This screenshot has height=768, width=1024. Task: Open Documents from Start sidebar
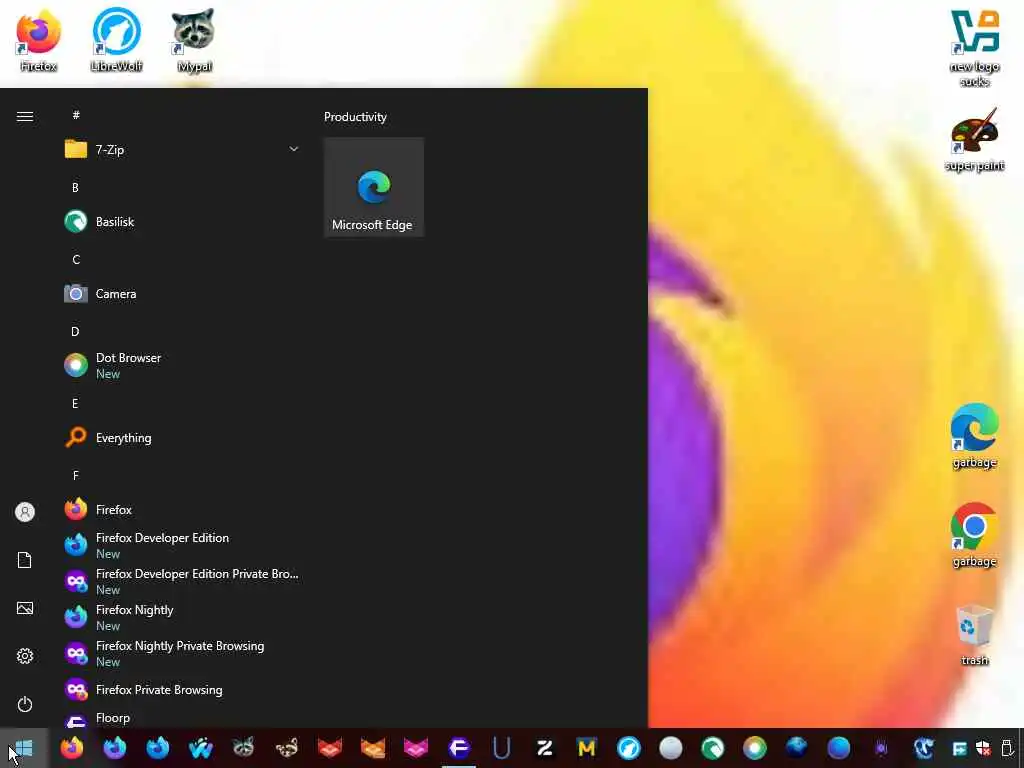tap(25, 560)
